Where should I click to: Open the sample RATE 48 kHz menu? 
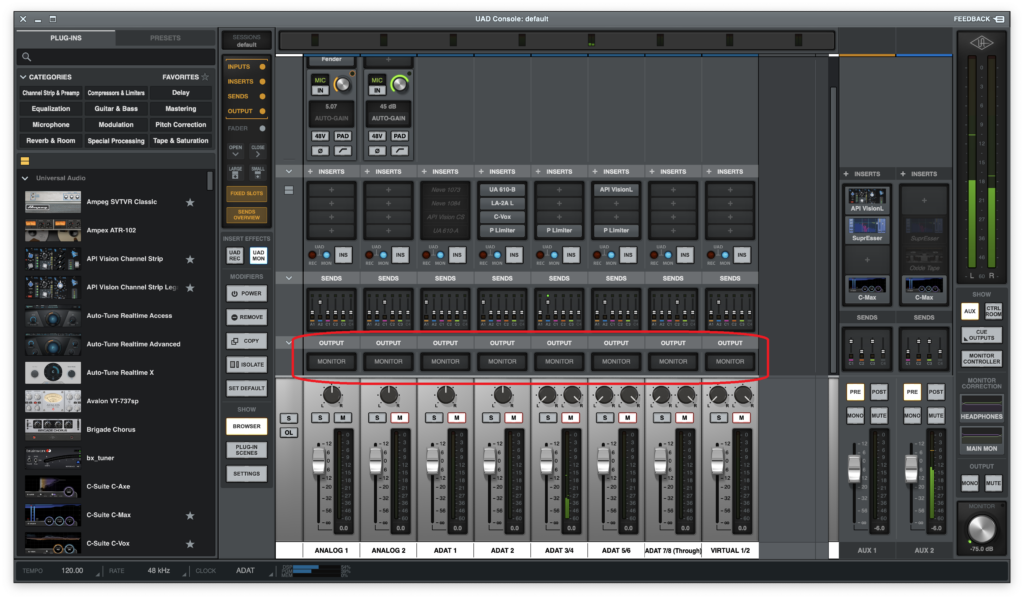159,570
